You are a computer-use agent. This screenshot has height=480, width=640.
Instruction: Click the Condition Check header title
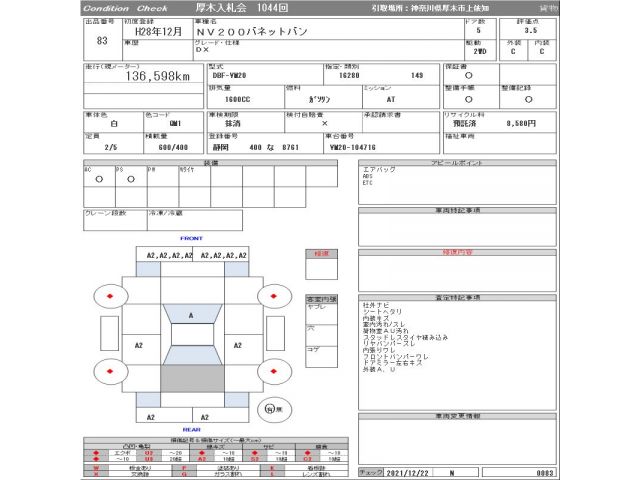[x=125, y=8]
